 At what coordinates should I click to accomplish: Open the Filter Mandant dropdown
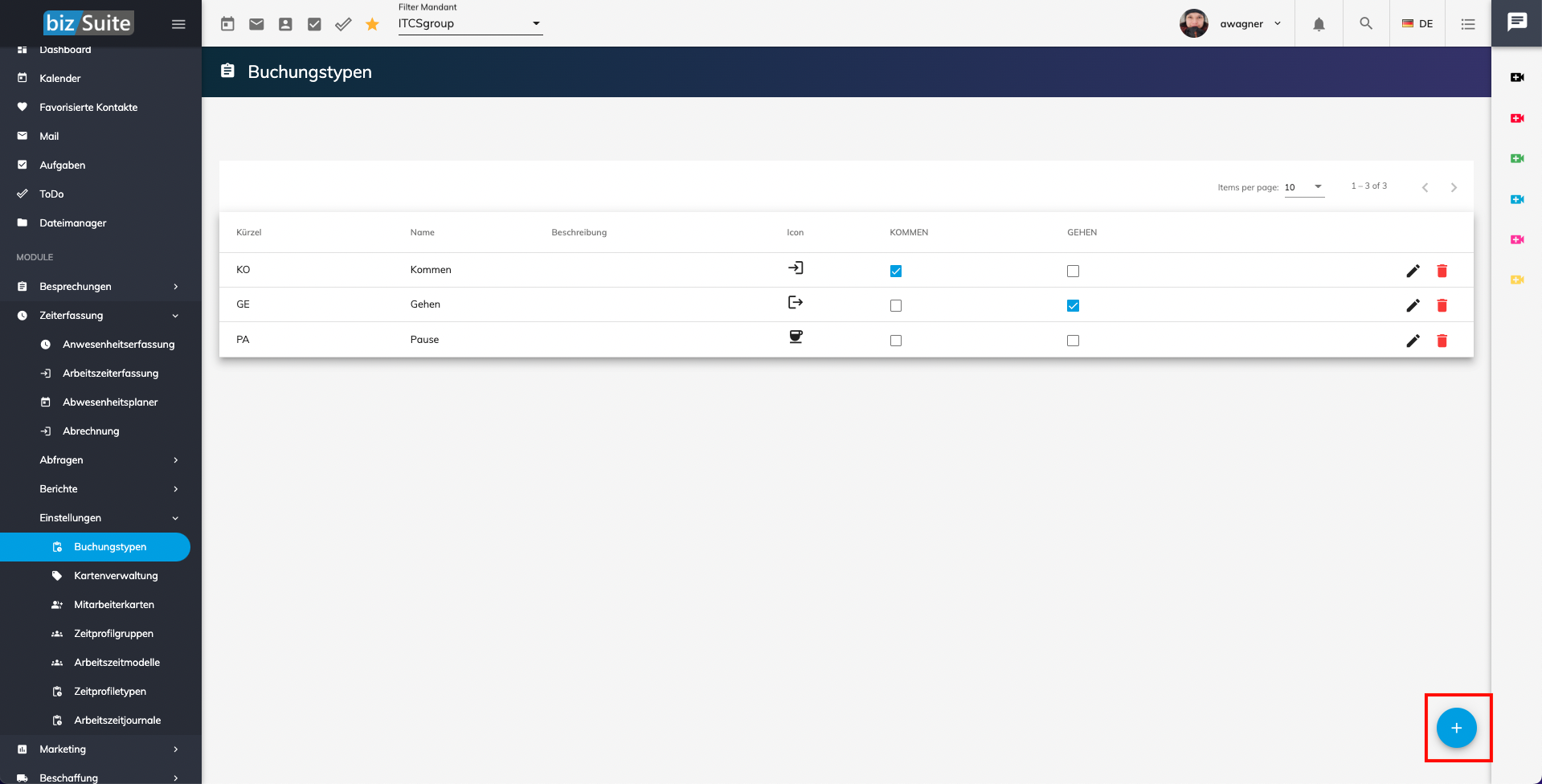[x=470, y=23]
